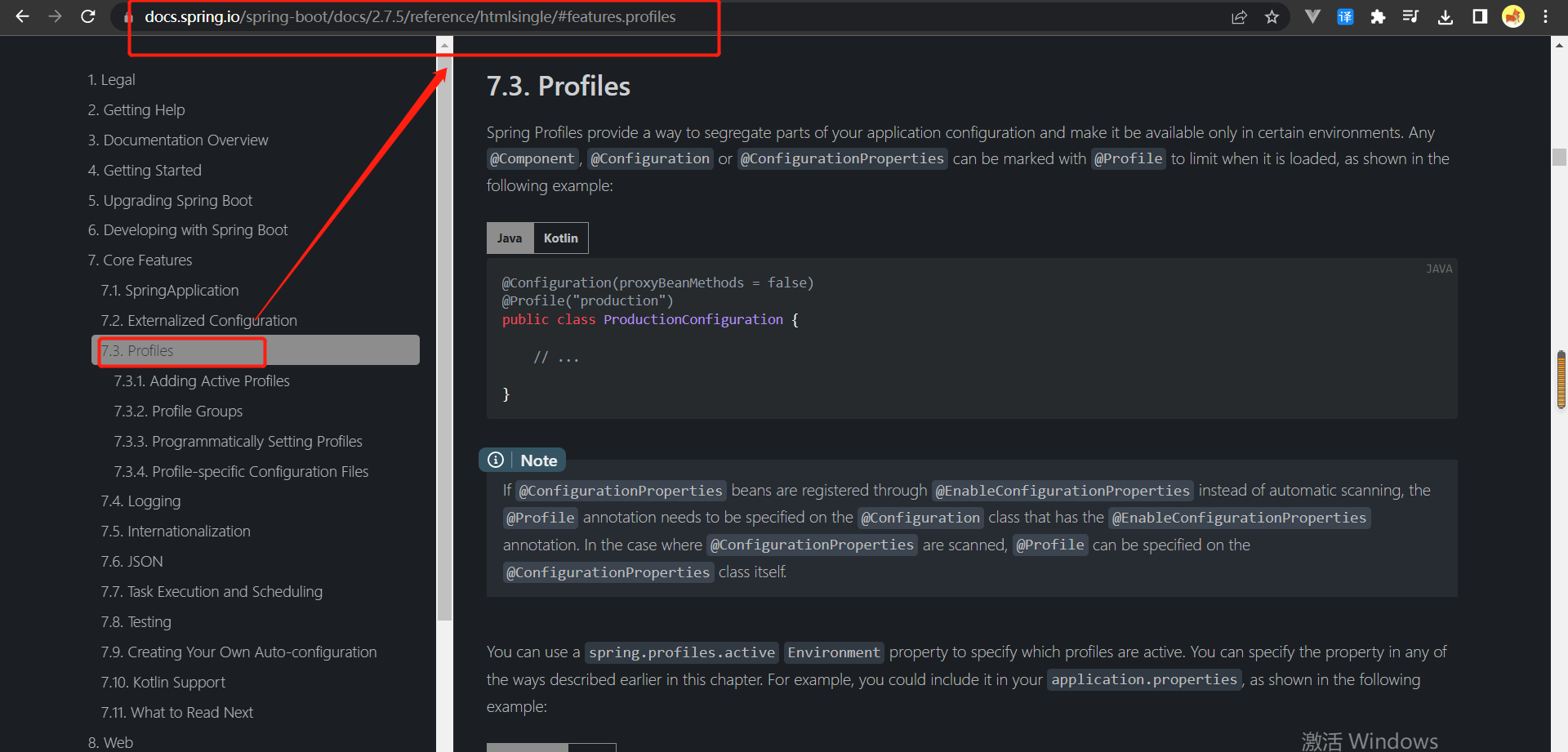Image resolution: width=1568 pixels, height=752 pixels.
Task: Open '7.8. Testing' in sidebar
Action: [136, 621]
